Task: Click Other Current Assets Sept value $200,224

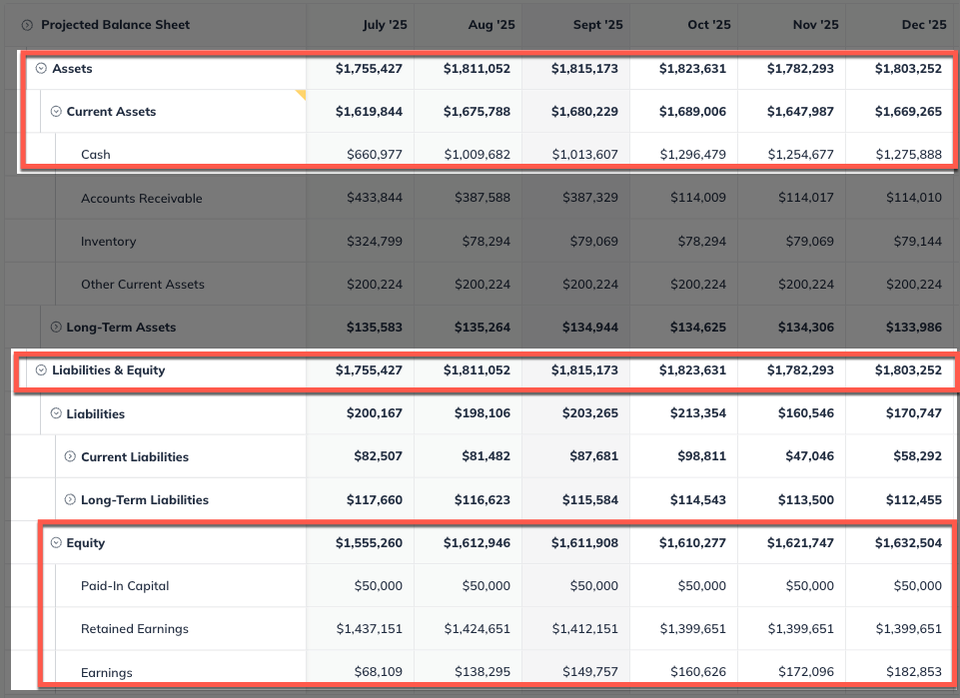Action: click(590, 284)
